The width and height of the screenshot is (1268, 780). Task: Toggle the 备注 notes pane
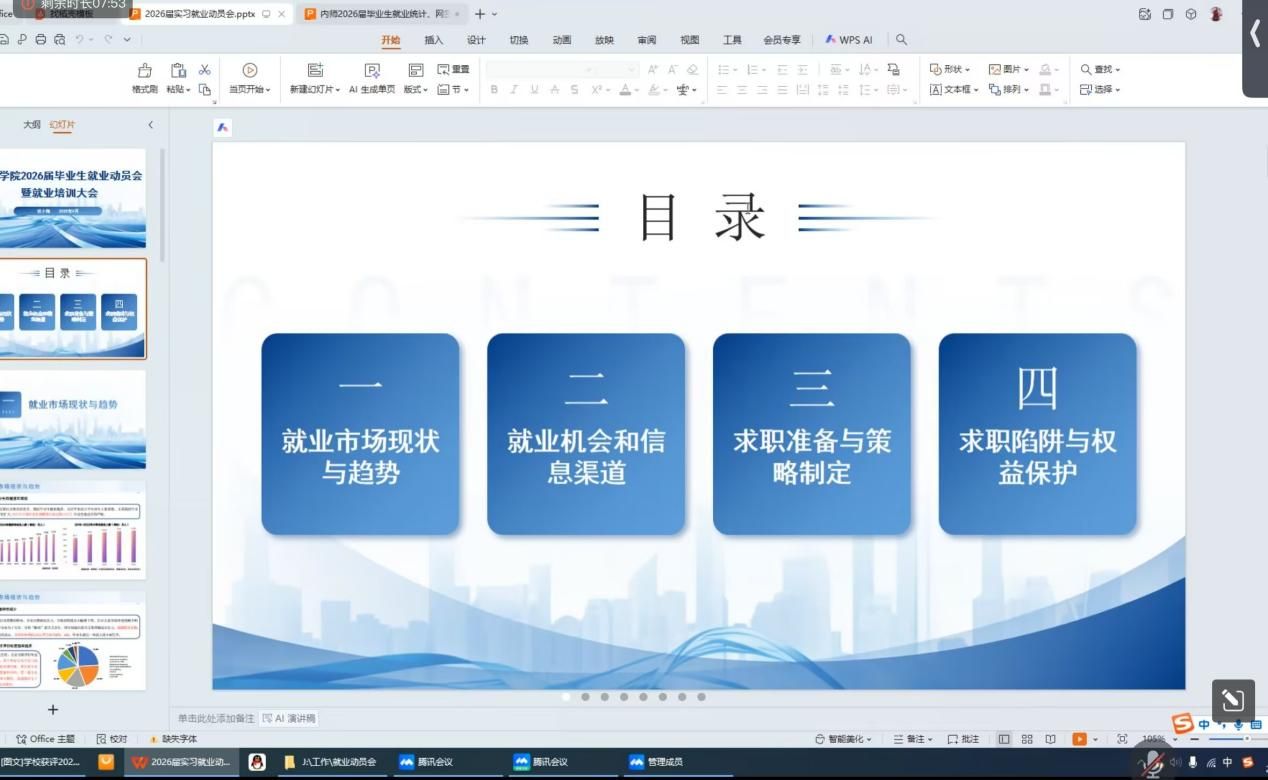910,739
